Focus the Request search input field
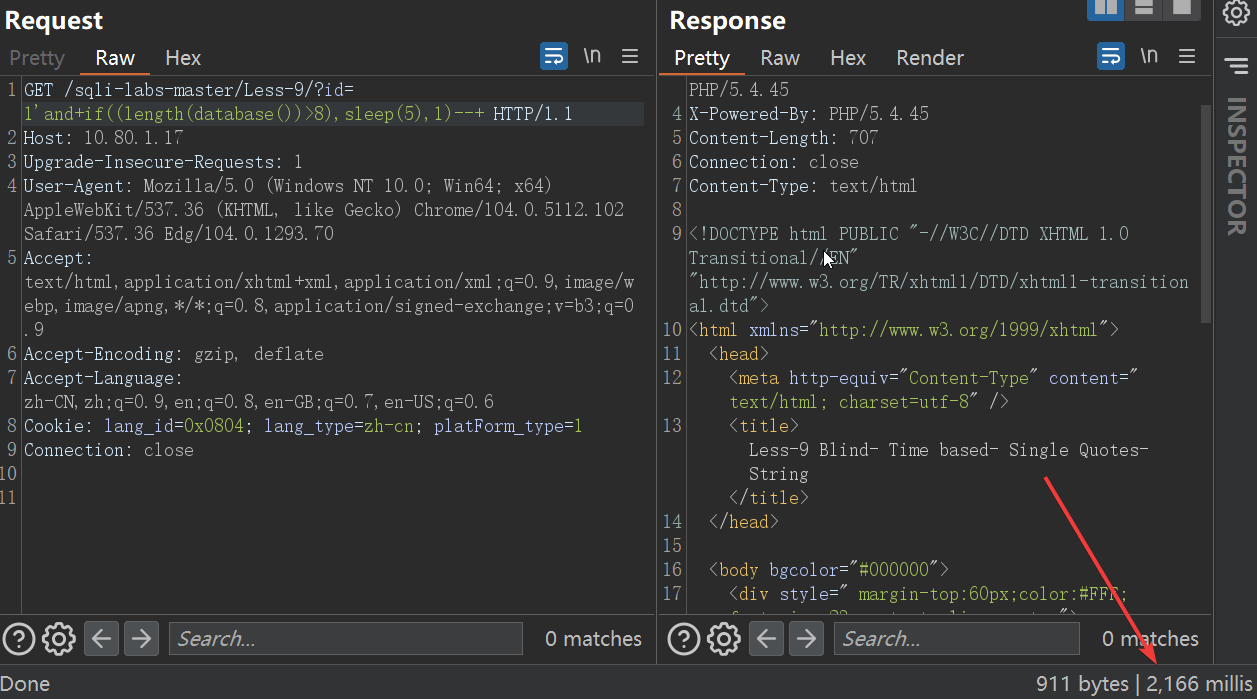The width and height of the screenshot is (1257, 699). (x=346, y=638)
